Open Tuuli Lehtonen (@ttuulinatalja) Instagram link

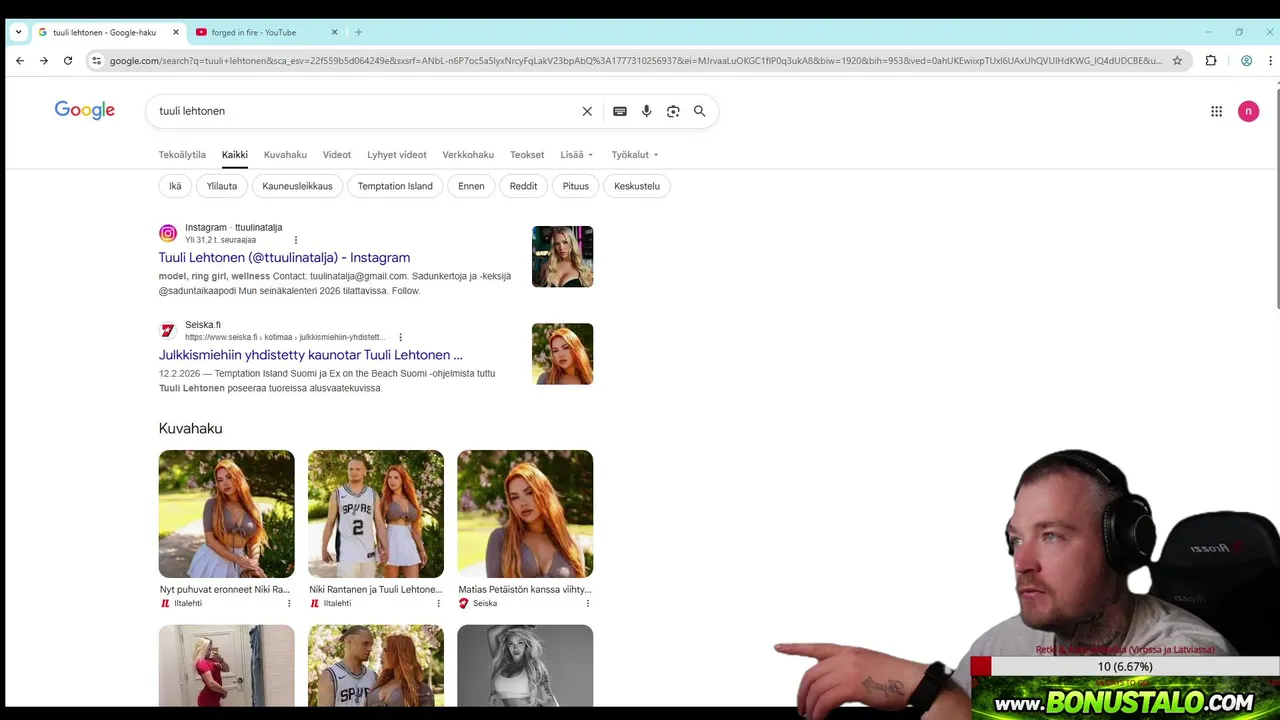point(284,258)
